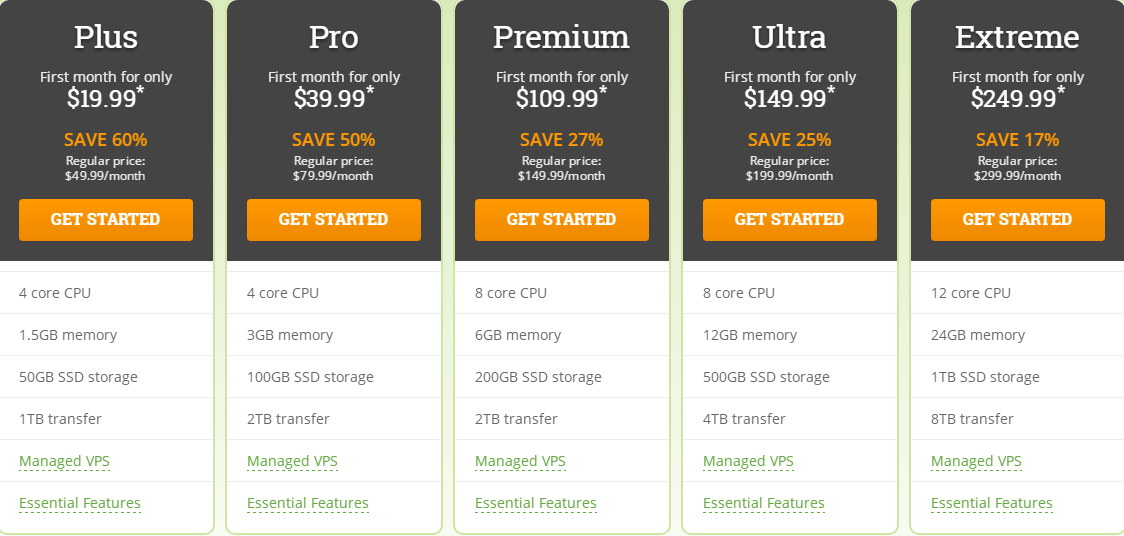
Task: Choose Get Started on Ultra plan
Action: [789, 220]
